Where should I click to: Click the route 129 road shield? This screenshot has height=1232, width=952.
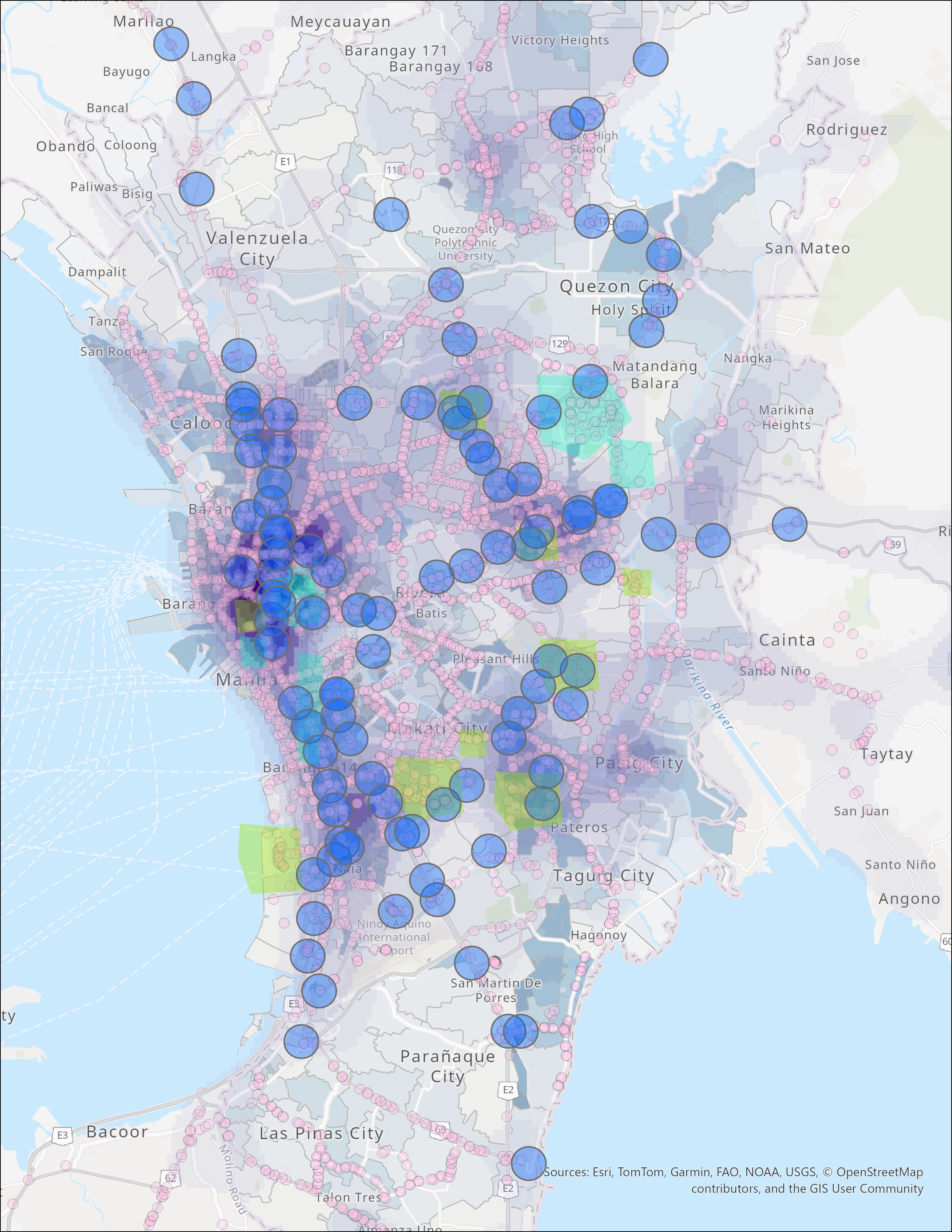(x=559, y=343)
